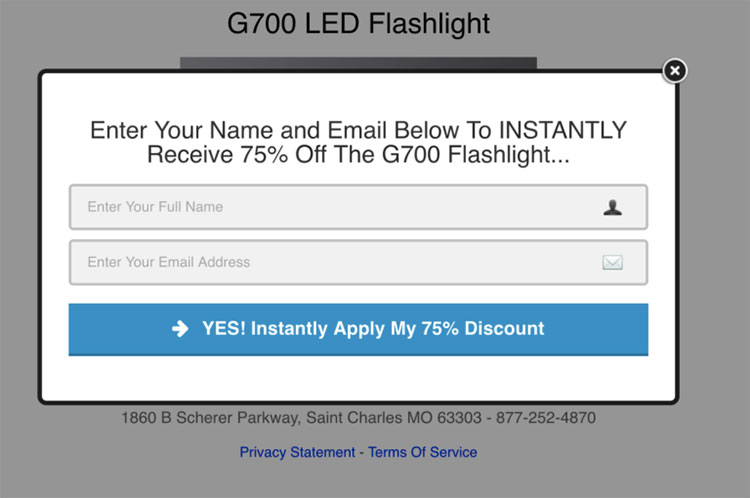Click the word Flashlight in the page title
750x498 pixels.
(430, 23)
